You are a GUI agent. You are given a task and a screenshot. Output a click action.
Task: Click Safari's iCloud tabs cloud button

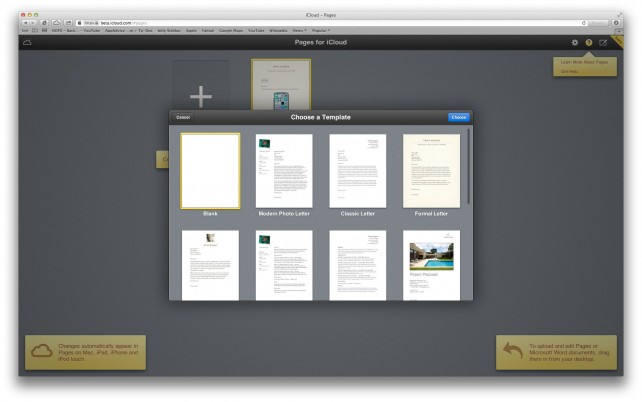click(x=56, y=23)
